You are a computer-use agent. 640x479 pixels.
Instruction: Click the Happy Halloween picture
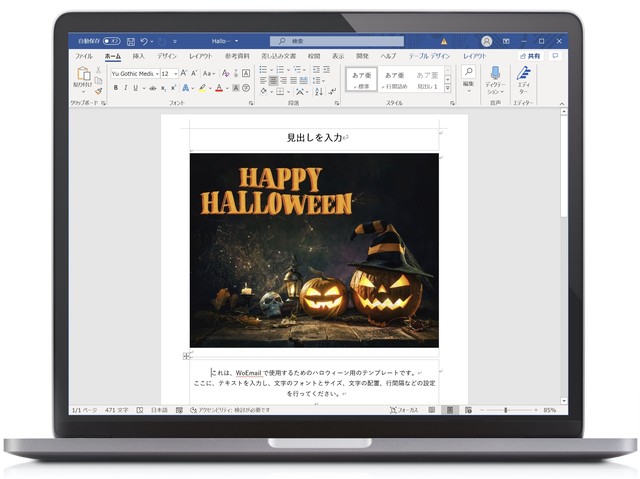(x=314, y=251)
